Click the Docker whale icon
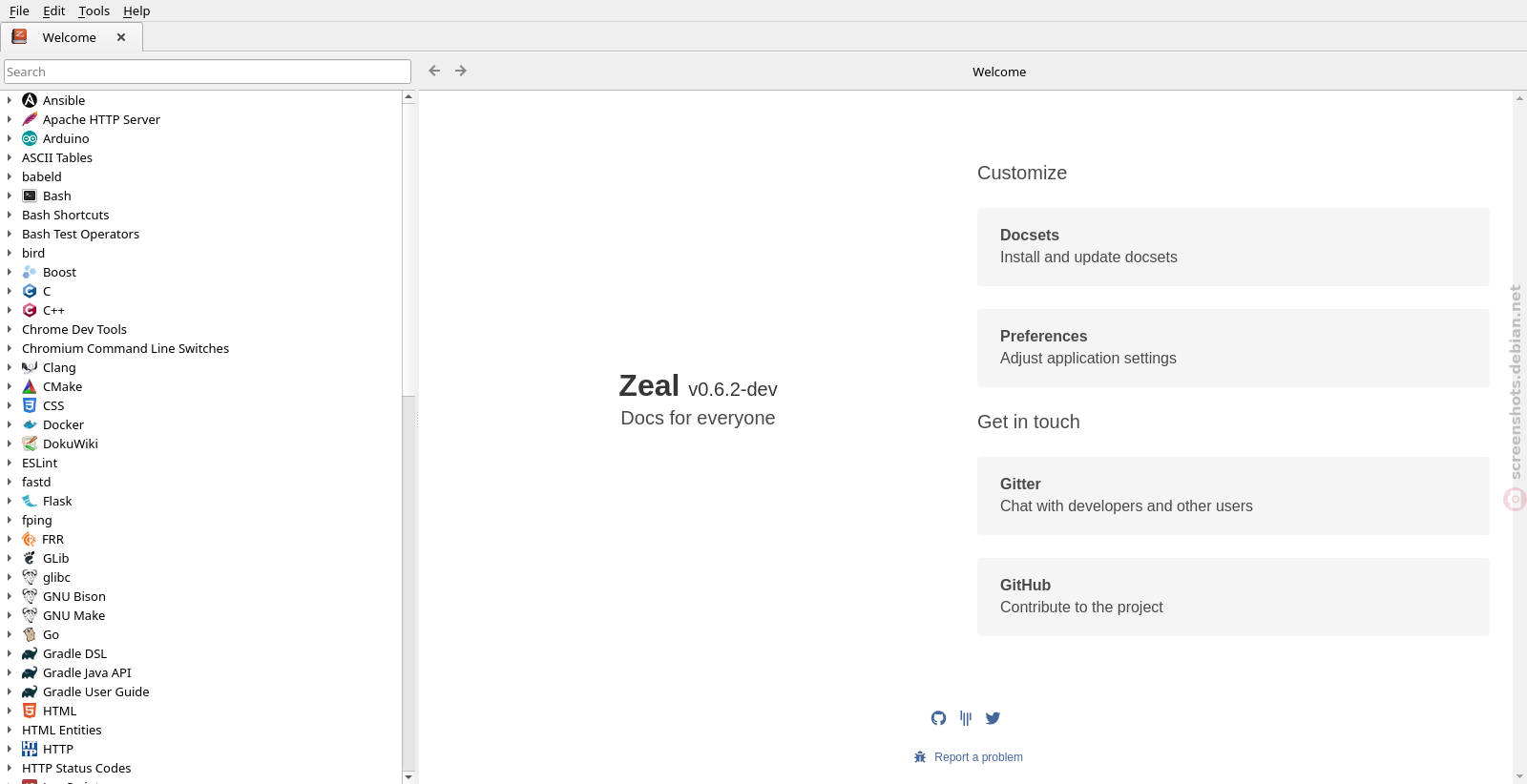 pyautogui.click(x=30, y=424)
